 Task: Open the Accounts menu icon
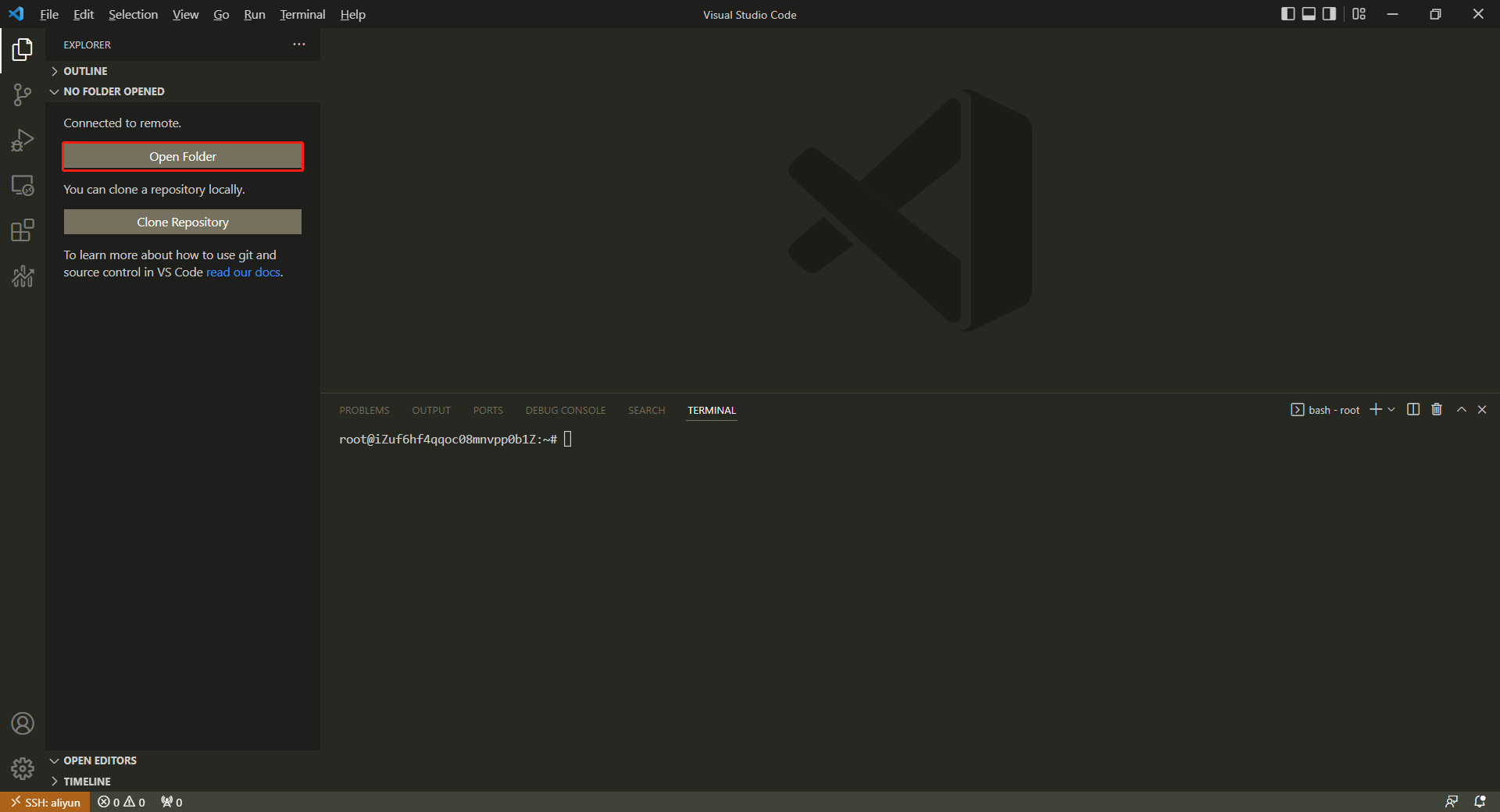23,724
